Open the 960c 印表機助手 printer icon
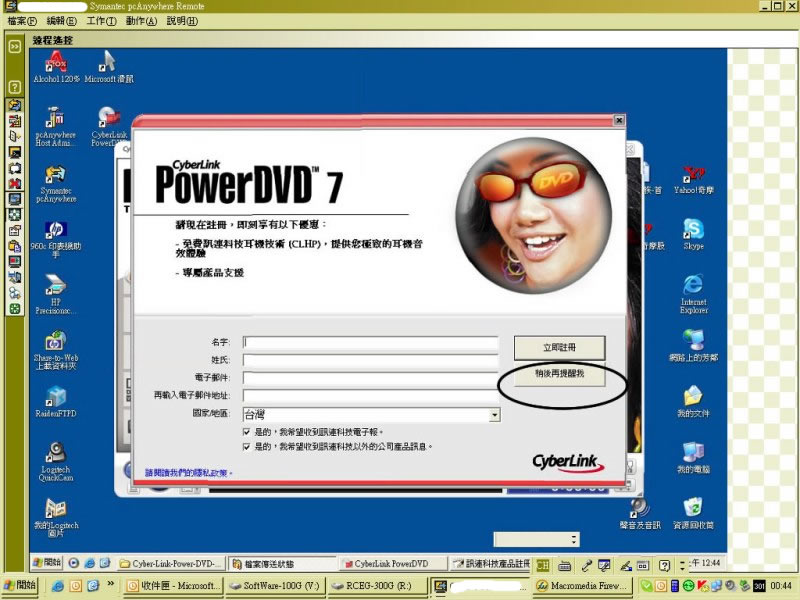The width and height of the screenshot is (800, 600). (x=56, y=239)
